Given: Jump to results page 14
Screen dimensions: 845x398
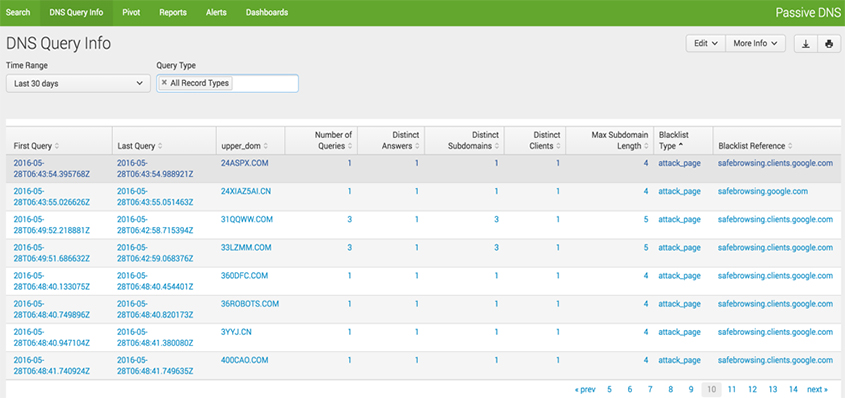Looking at the screenshot, I should pyautogui.click(x=793, y=389).
